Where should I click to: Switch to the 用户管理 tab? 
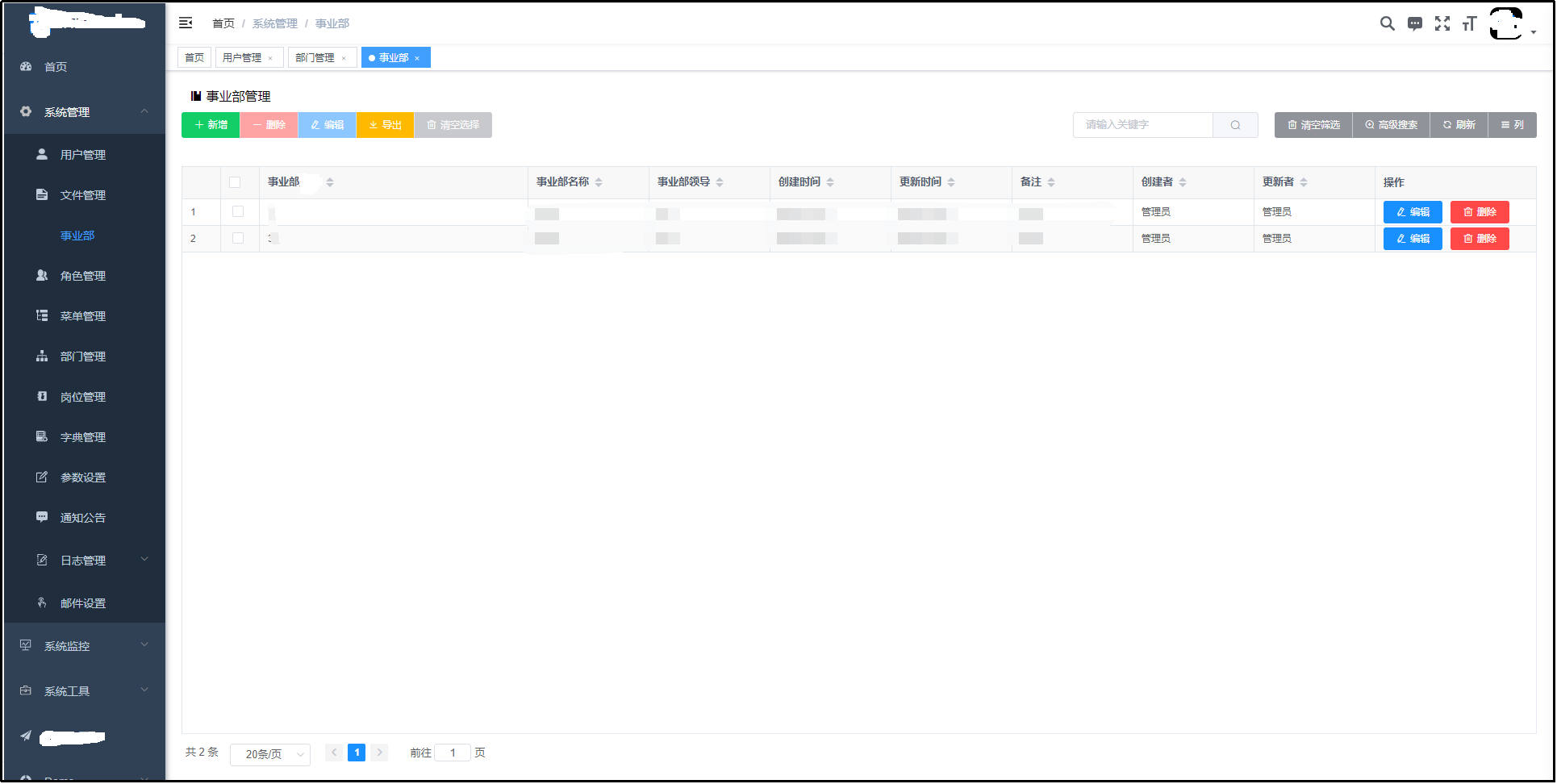coord(242,57)
